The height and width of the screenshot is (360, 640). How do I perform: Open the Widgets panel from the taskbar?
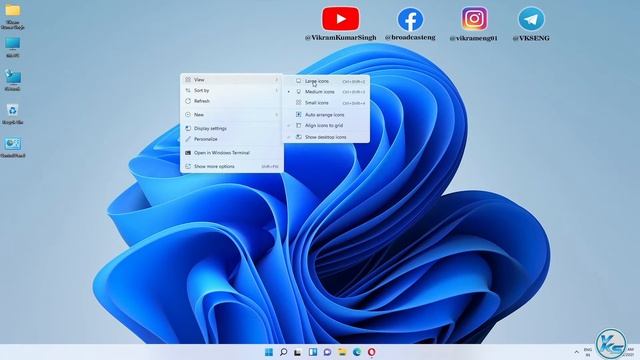point(313,352)
